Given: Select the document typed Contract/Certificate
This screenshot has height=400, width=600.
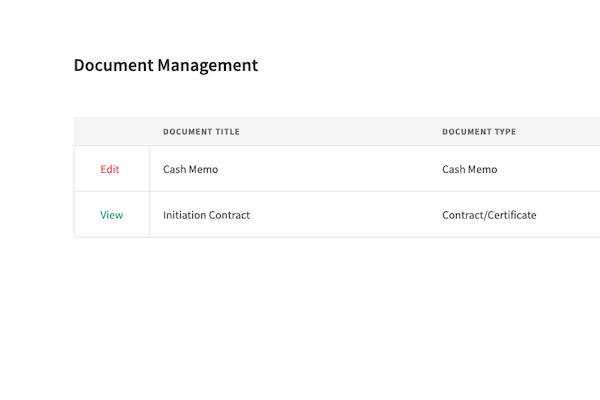Looking at the screenshot, I should (489, 215).
